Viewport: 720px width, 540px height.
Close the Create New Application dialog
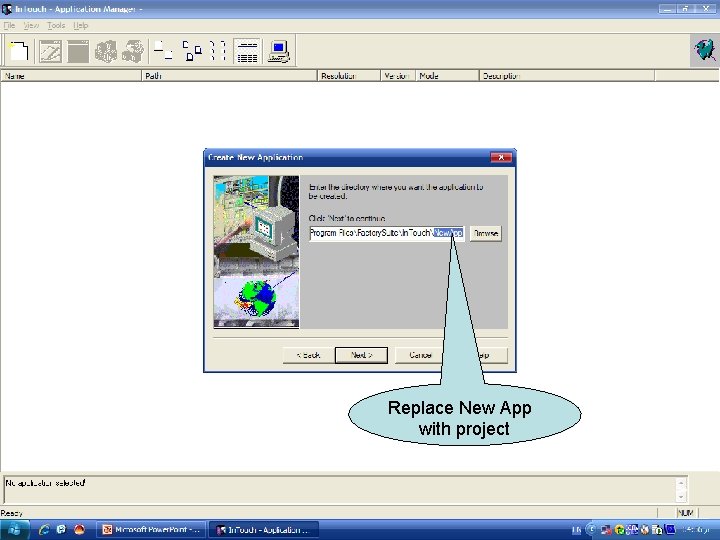pyautogui.click(x=501, y=158)
